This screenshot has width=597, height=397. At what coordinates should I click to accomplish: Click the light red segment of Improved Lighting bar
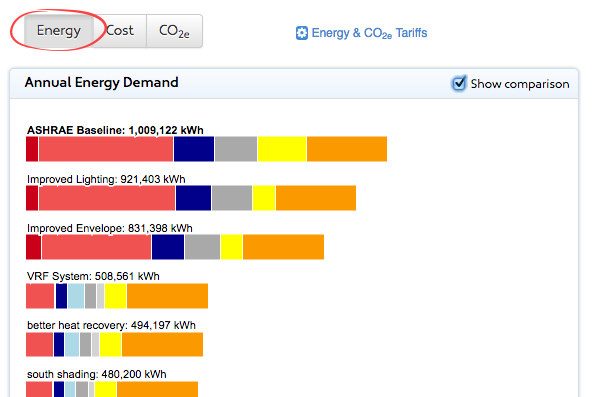pyautogui.click(x=107, y=198)
